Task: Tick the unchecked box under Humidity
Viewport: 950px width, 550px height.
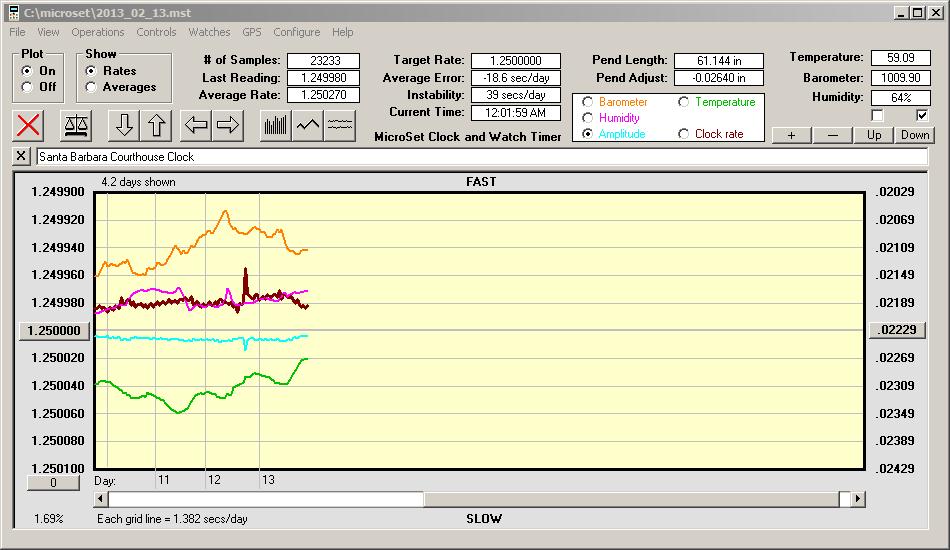Action: point(877,115)
